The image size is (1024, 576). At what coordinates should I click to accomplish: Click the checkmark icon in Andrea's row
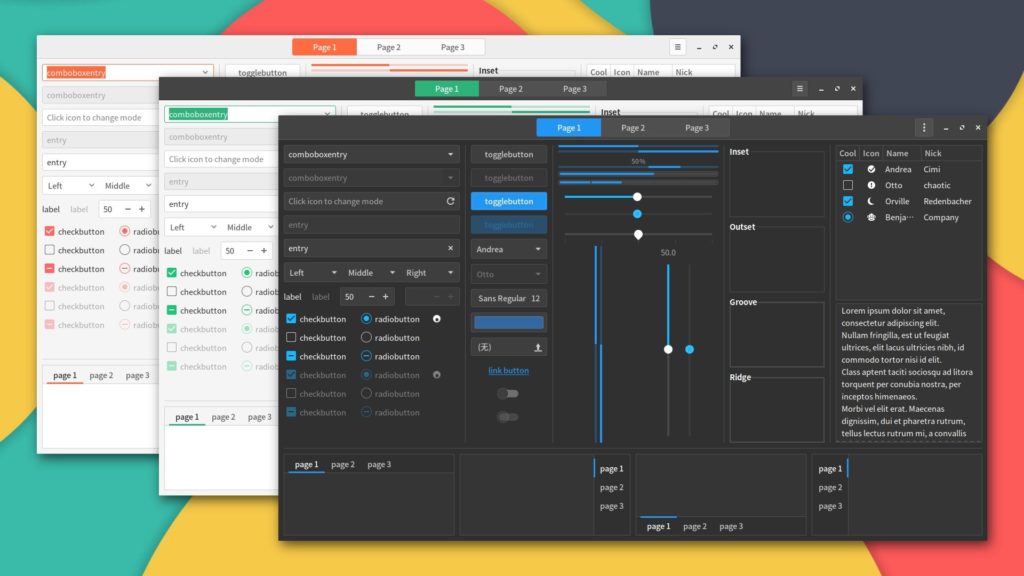tap(871, 170)
